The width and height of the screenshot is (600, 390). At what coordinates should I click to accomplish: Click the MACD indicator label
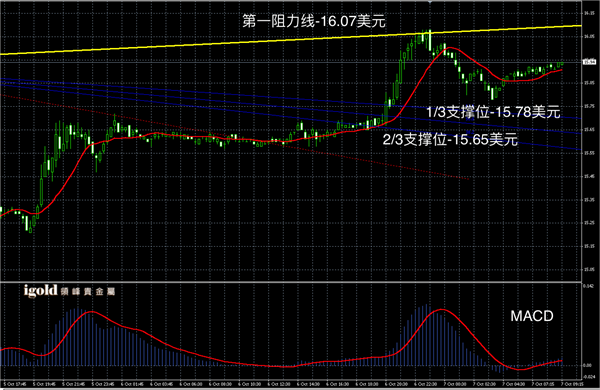pos(532,316)
